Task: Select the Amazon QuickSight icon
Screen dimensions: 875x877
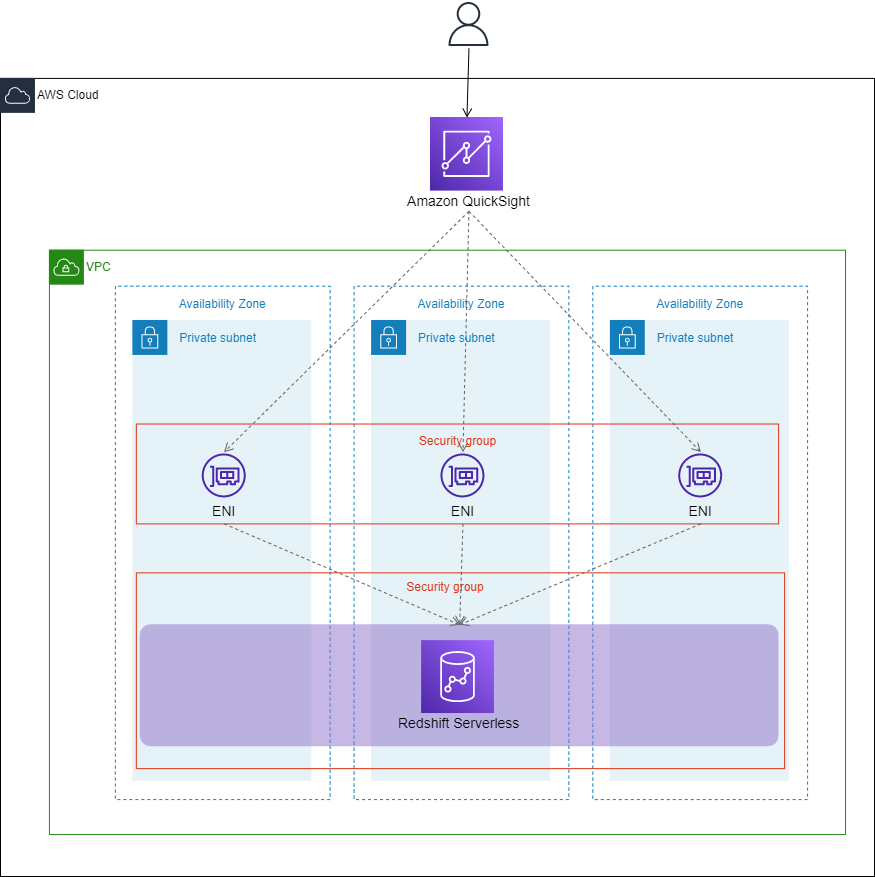Action: click(466, 154)
